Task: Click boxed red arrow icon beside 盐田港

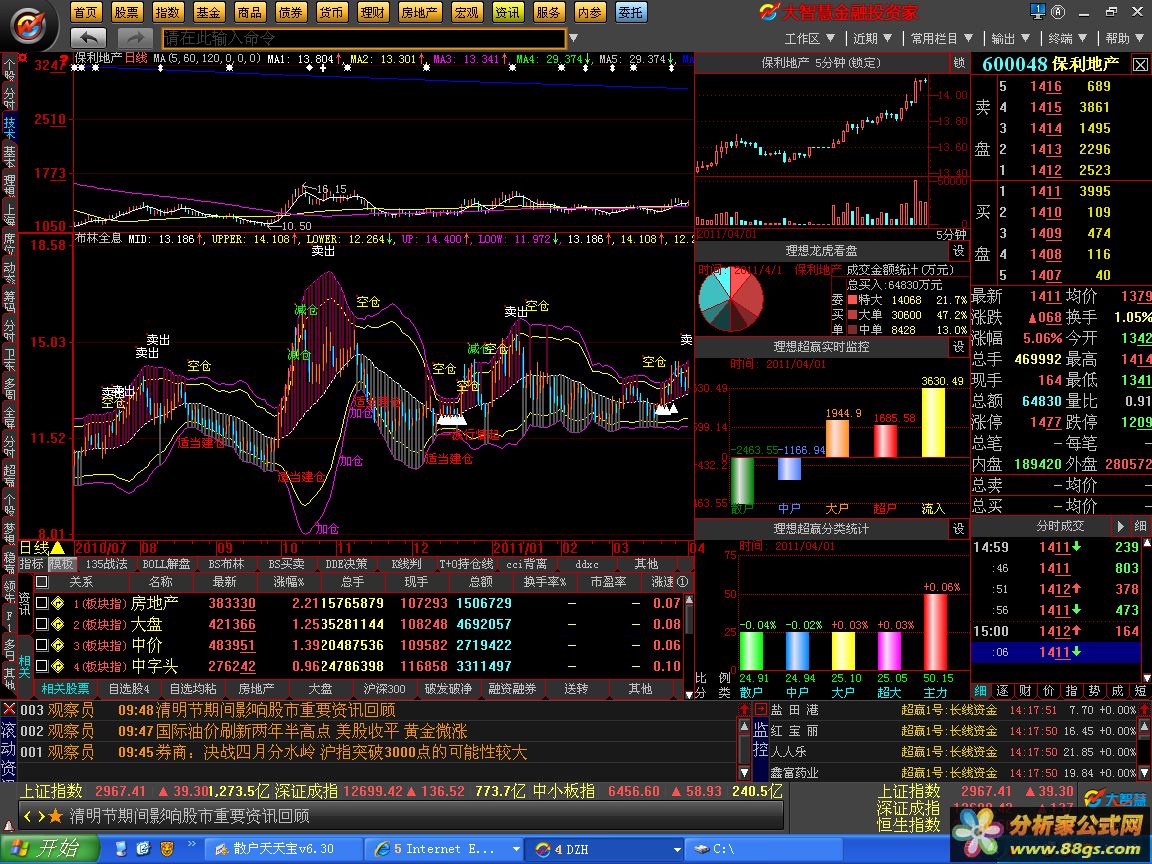Action: click(x=760, y=710)
